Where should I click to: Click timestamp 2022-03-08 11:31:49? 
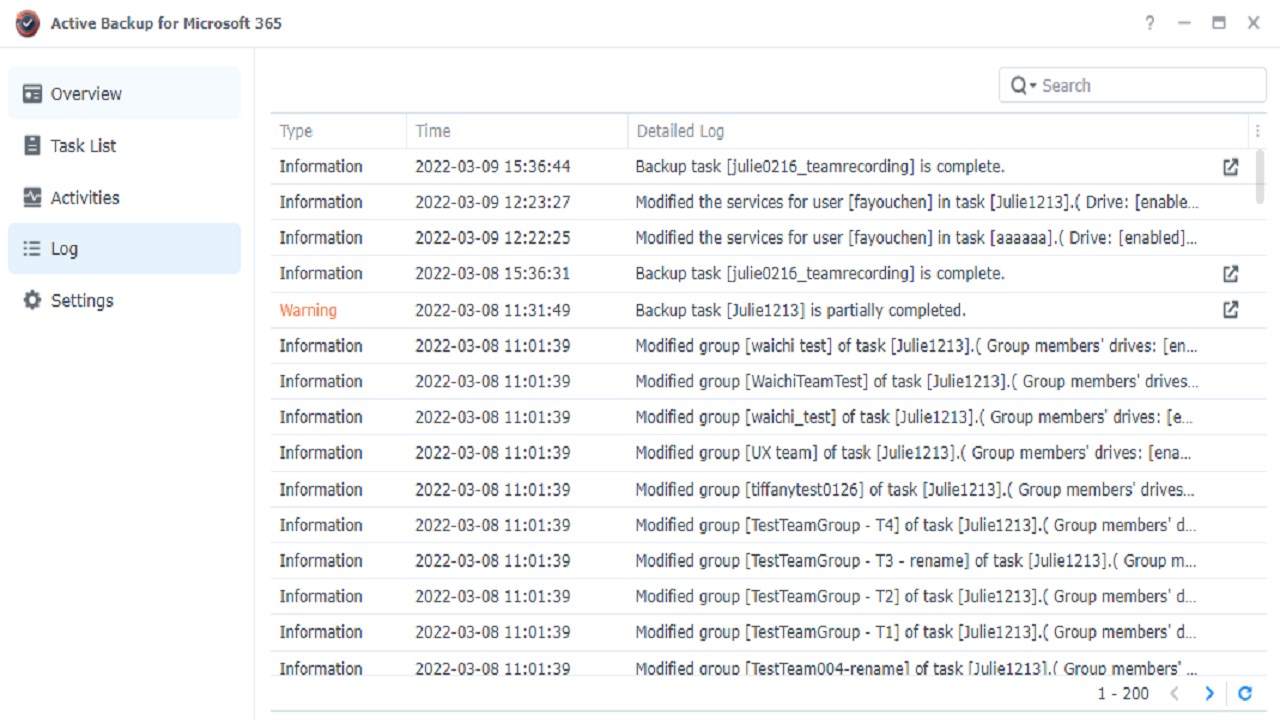[493, 310]
